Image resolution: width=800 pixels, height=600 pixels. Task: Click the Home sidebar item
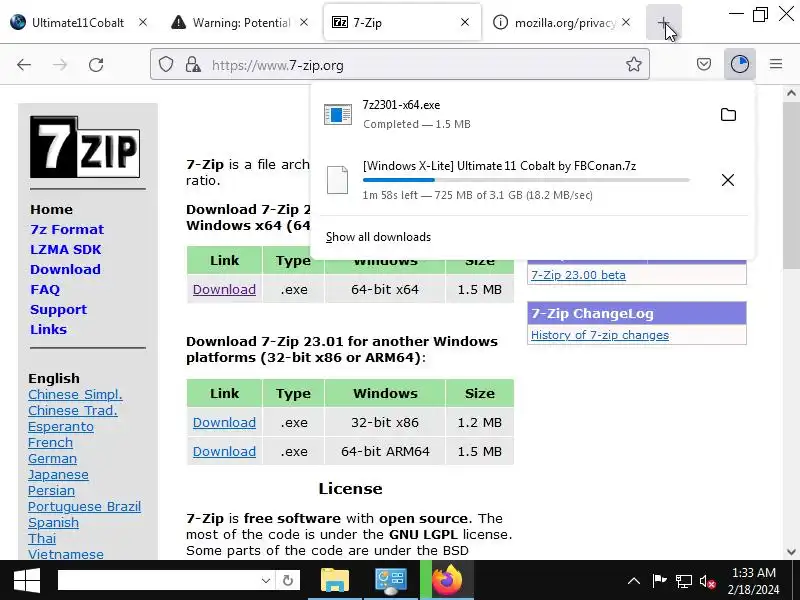pos(51,210)
